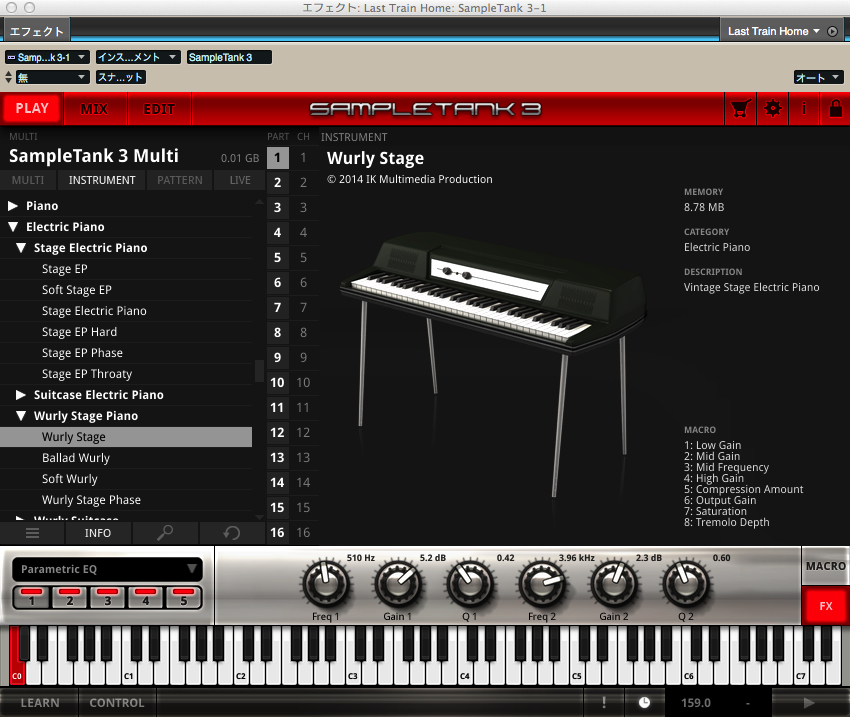Click the info 'i' icon

804,109
